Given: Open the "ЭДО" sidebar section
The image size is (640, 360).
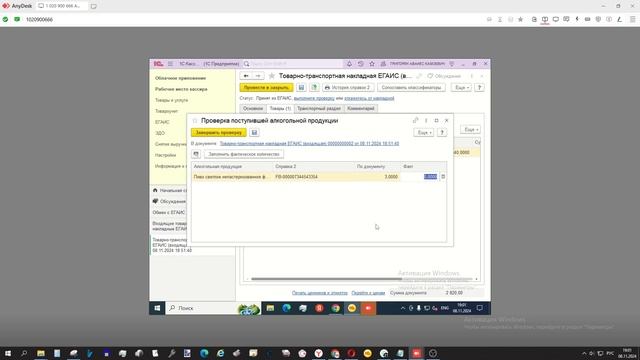Looking at the screenshot, I should pyautogui.click(x=160, y=133).
